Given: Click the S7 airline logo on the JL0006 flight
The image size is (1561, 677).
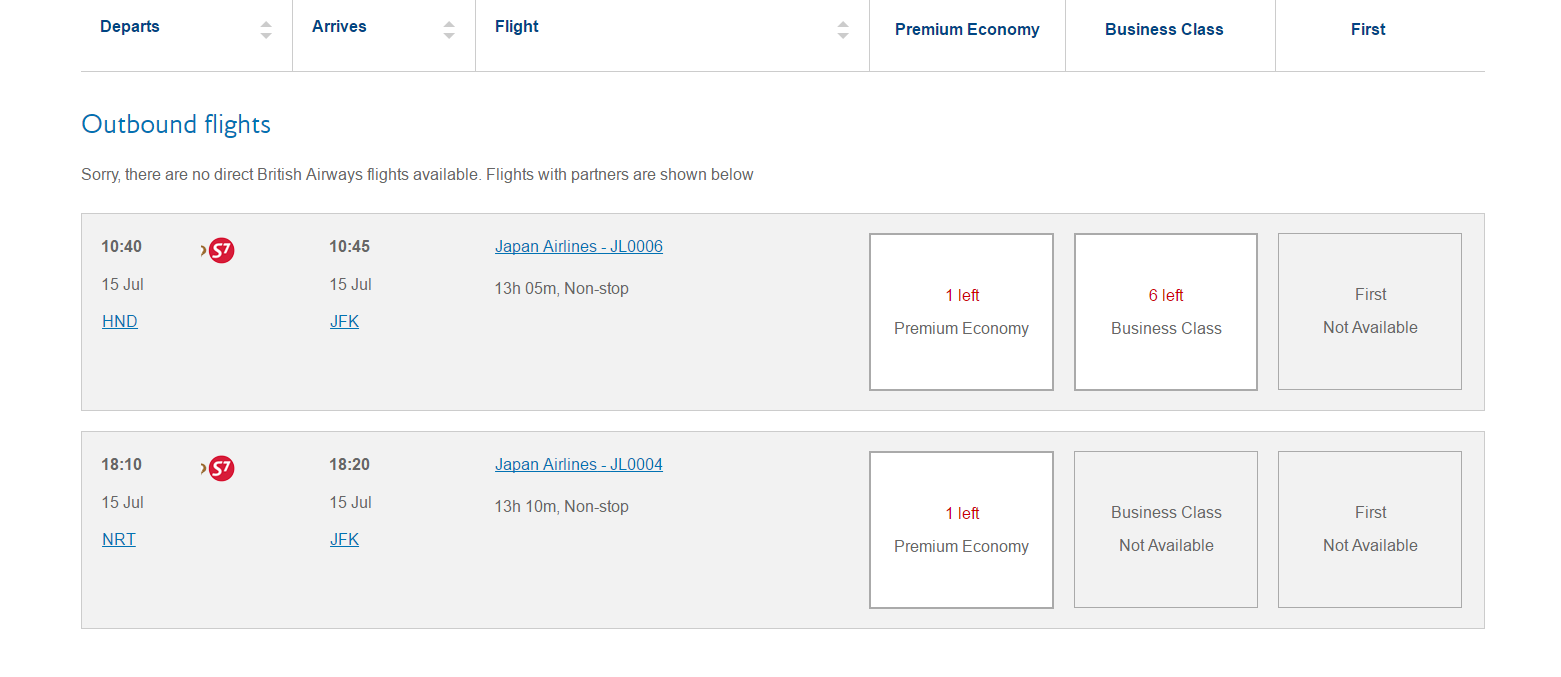Looking at the screenshot, I should click(218, 250).
